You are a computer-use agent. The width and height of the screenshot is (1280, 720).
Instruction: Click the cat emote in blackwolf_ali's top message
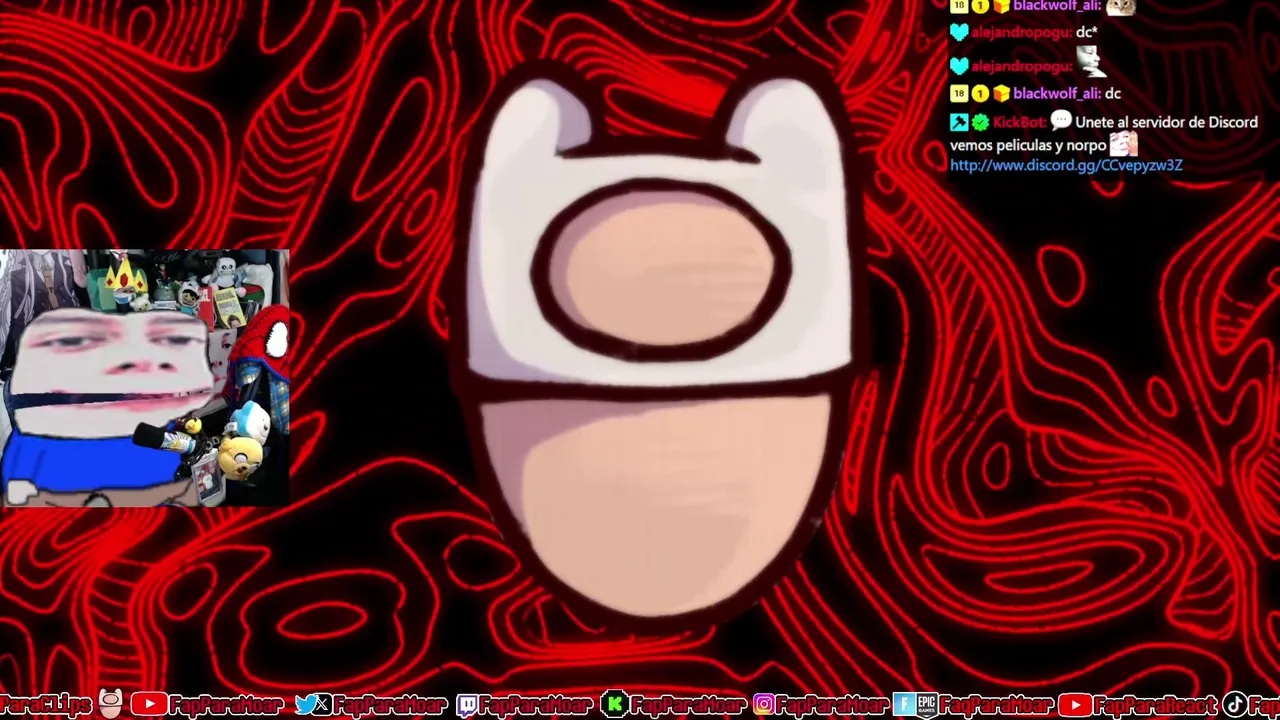[1120, 6]
